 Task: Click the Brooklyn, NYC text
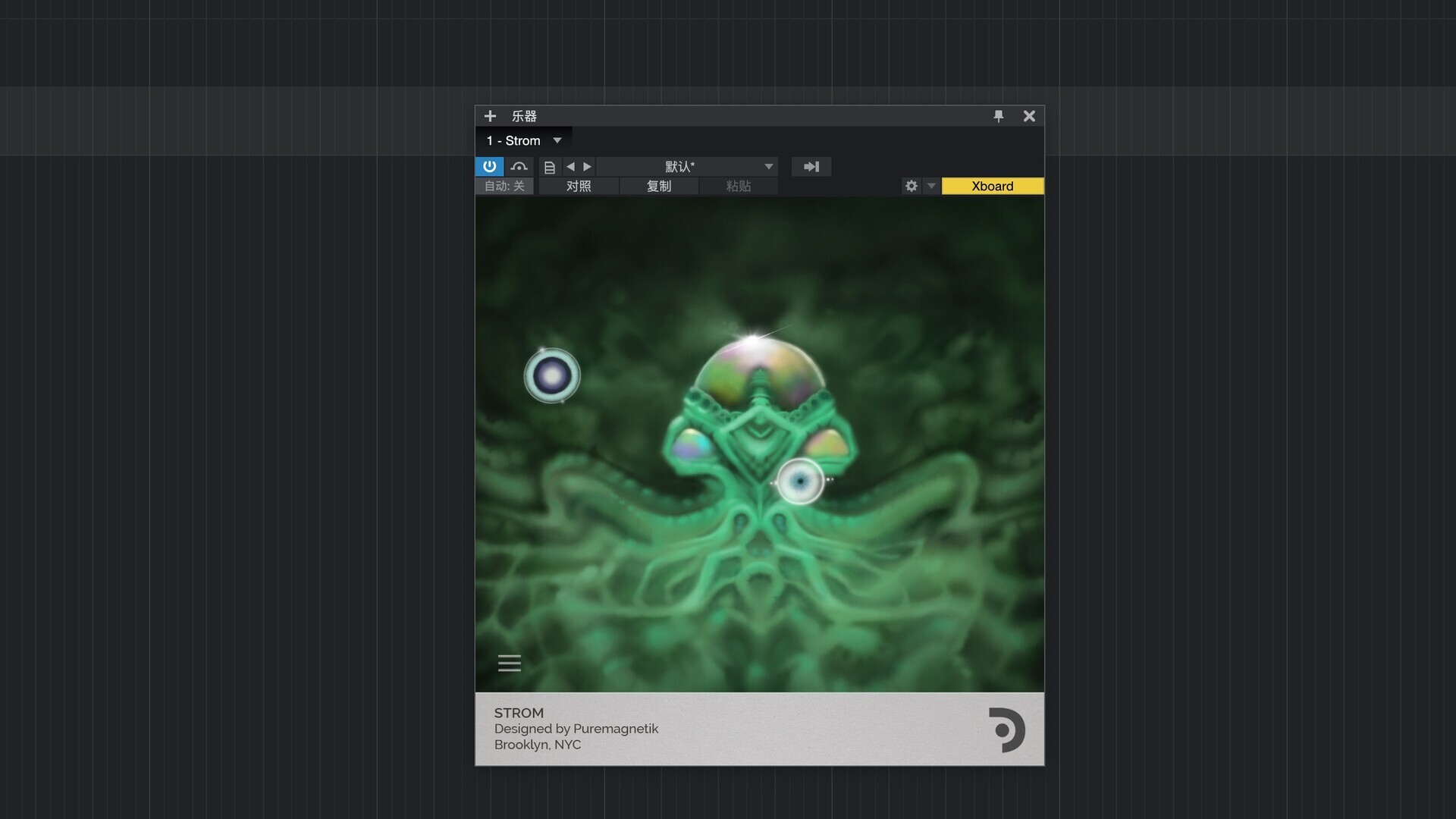[538, 745]
